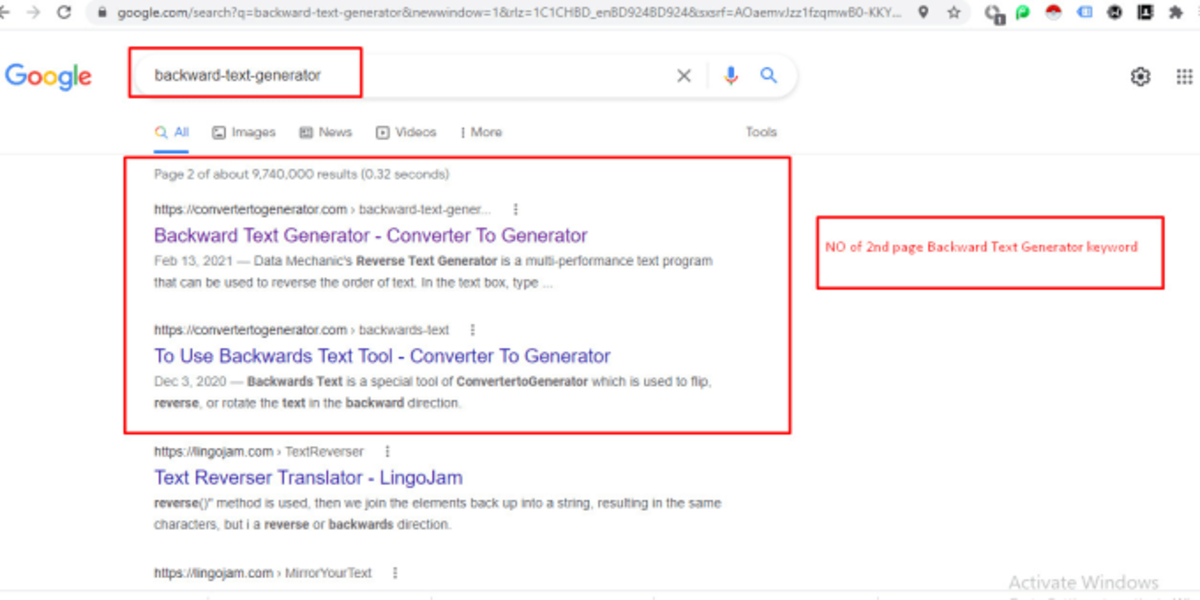Select the All results tab

[x=172, y=132]
